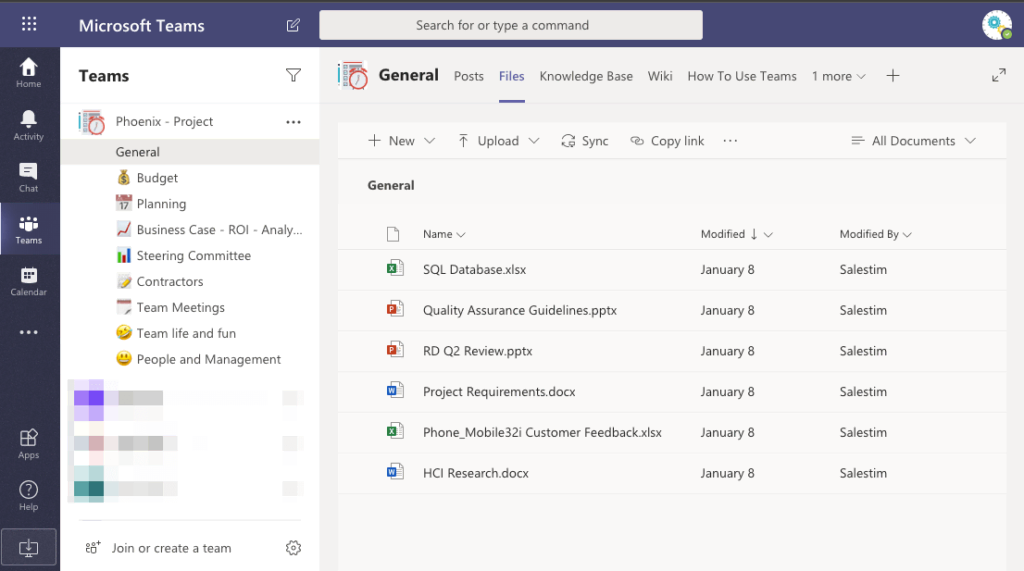Expand the Upload dropdown

pyautogui.click(x=534, y=141)
